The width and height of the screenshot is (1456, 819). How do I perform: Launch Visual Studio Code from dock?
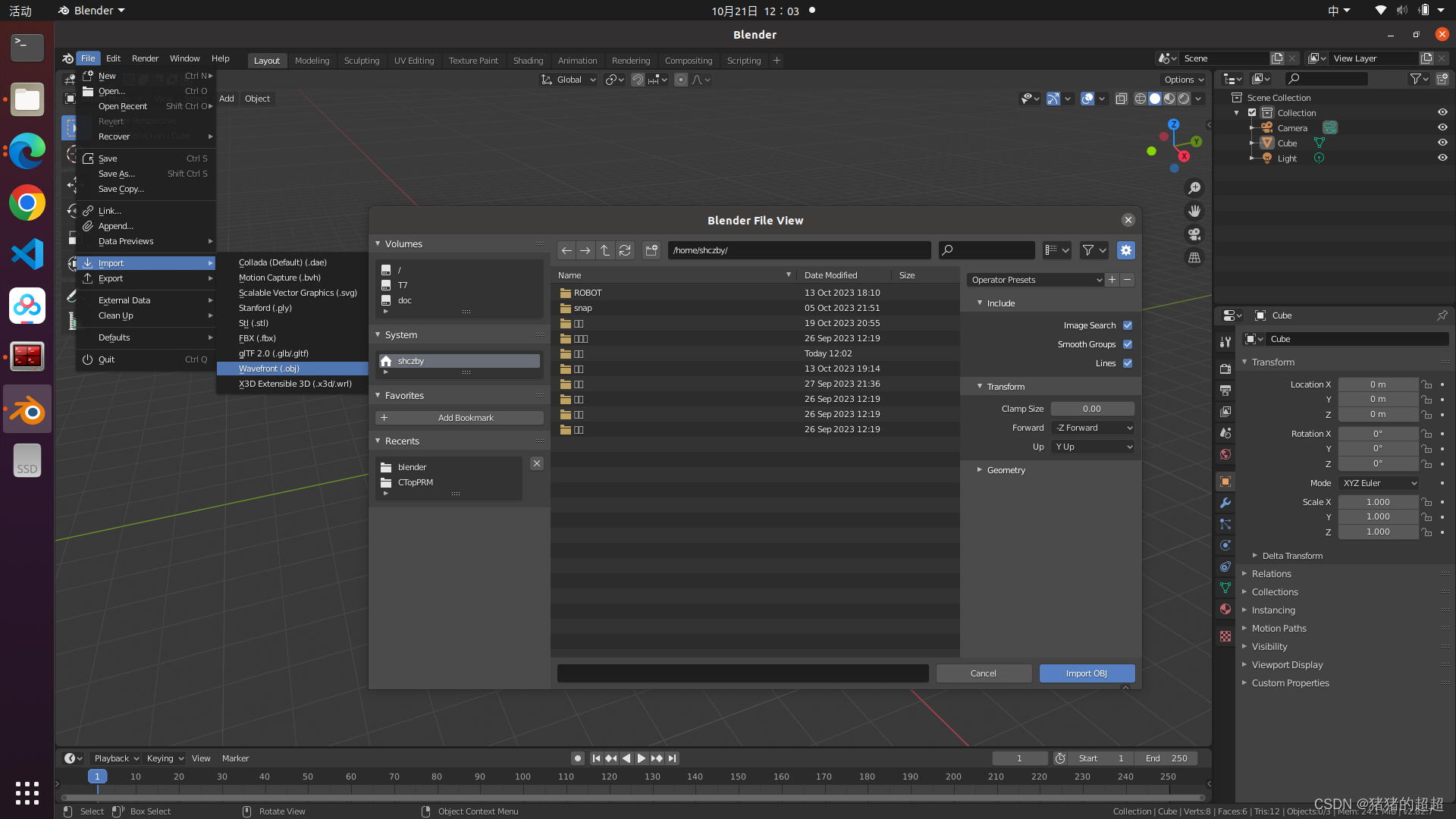27,254
